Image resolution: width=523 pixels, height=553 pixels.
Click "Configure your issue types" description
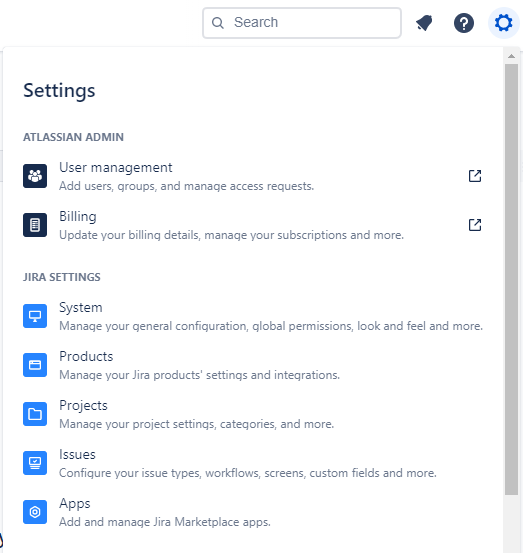(248, 473)
